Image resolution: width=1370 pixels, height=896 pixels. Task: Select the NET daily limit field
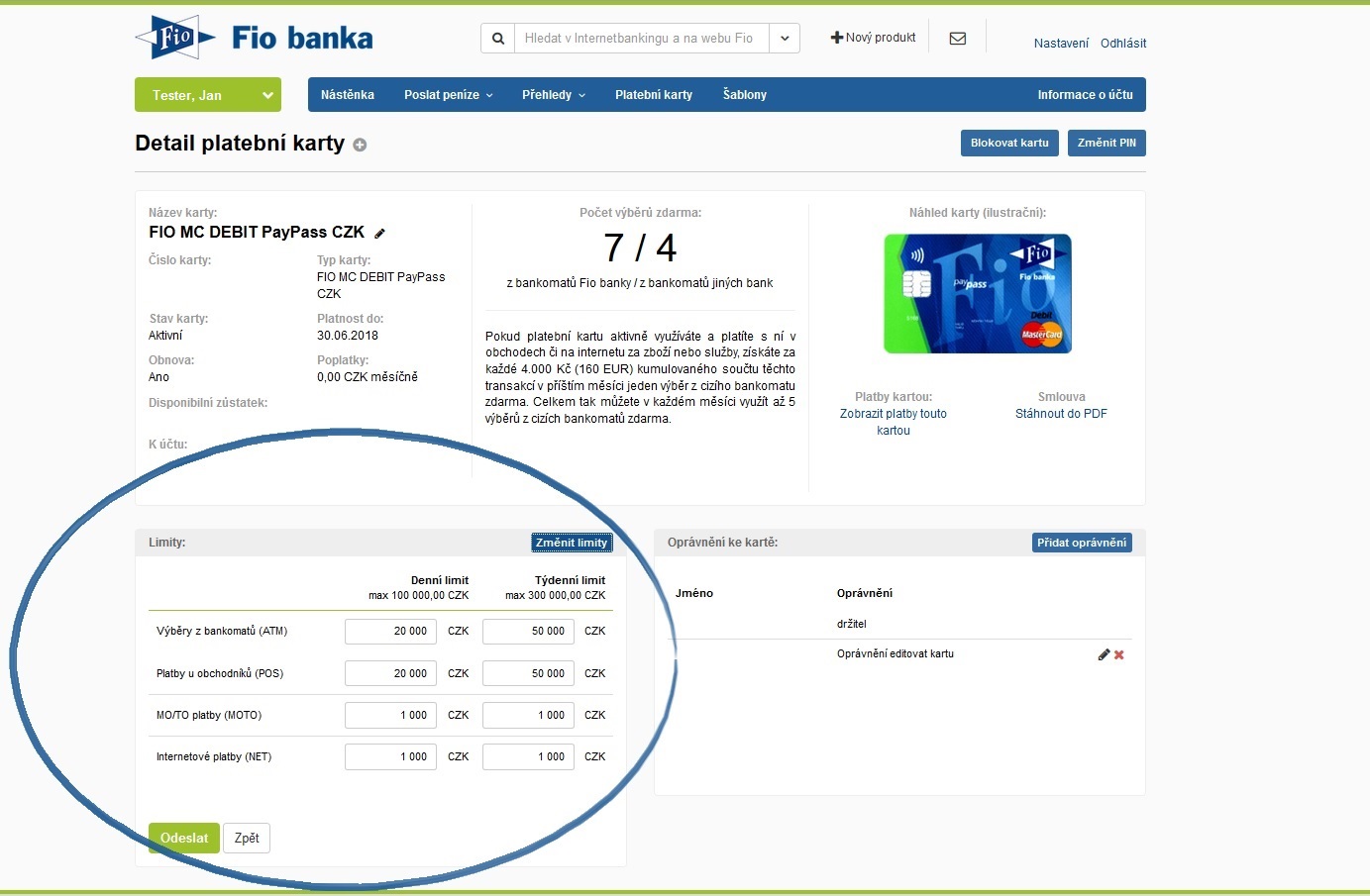point(390,756)
